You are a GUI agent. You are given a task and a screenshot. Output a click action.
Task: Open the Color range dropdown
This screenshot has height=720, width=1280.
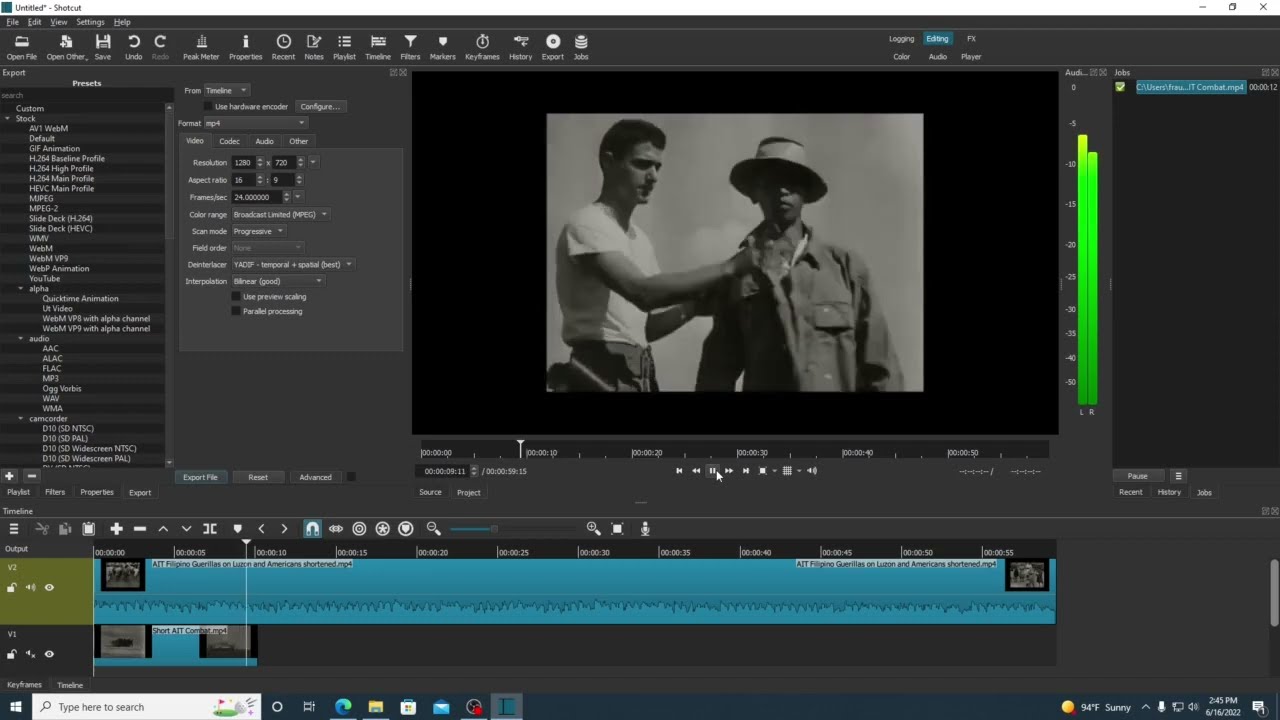coord(280,214)
